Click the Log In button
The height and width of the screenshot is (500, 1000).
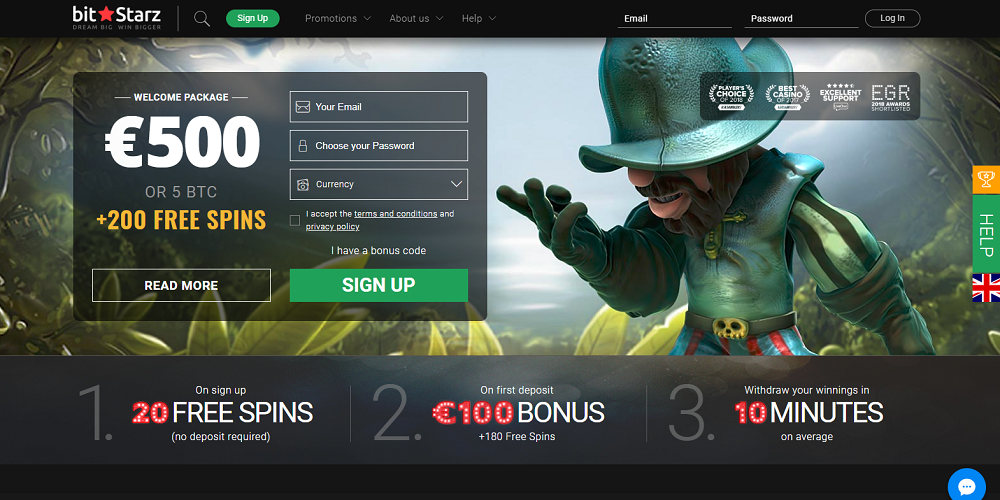tap(892, 18)
